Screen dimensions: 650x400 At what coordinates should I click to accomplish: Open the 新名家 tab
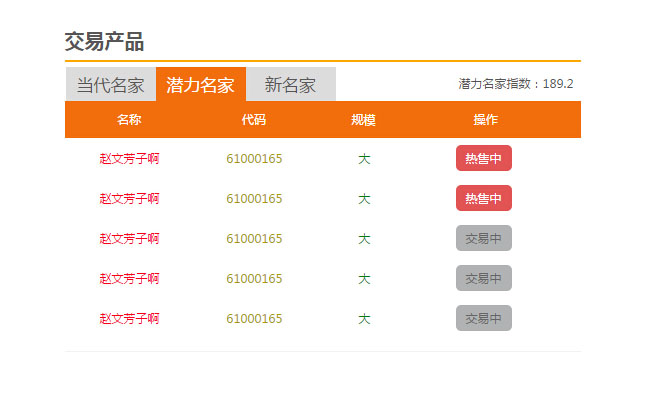tap(290, 85)
